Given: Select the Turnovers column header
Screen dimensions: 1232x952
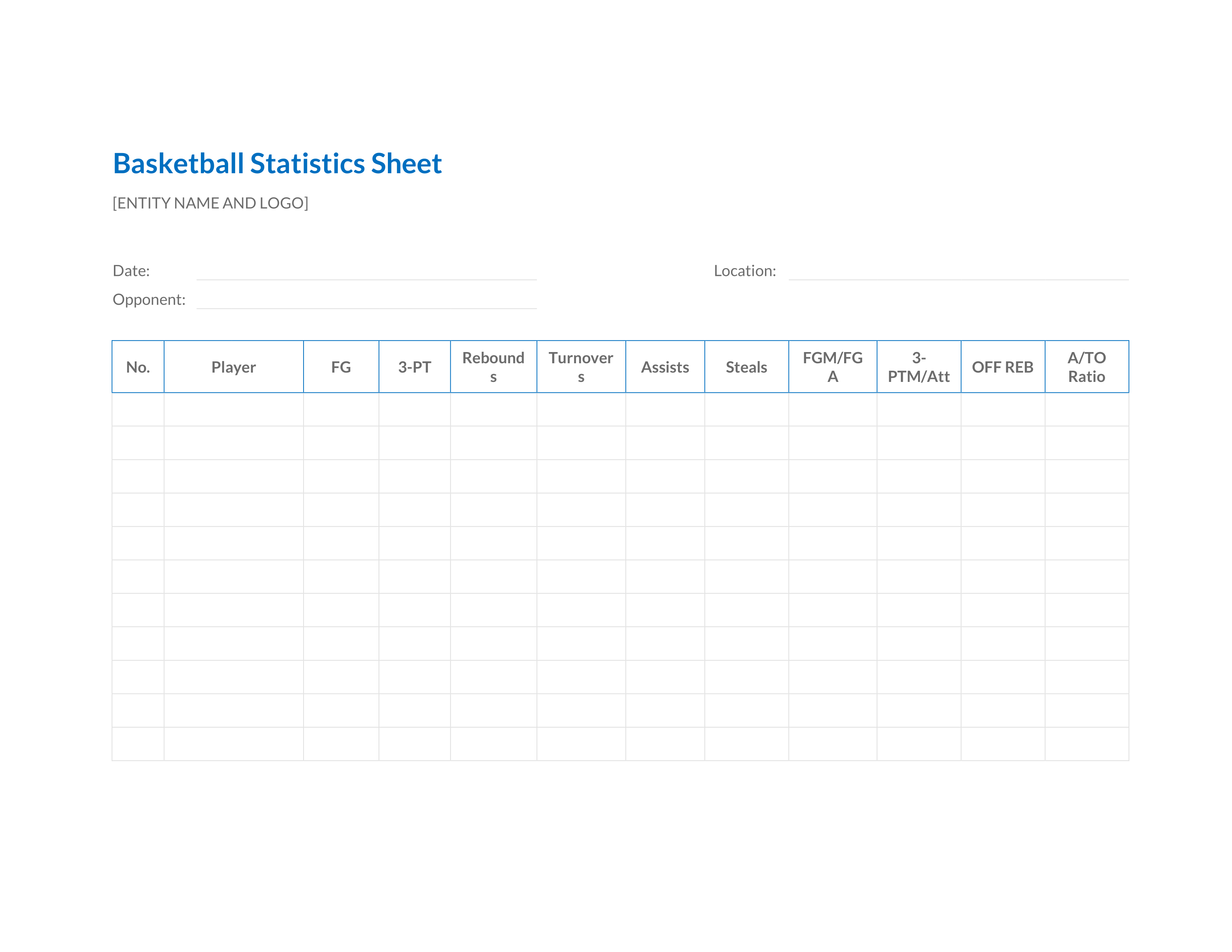Looking at the screenshot, I should [581, 367].
